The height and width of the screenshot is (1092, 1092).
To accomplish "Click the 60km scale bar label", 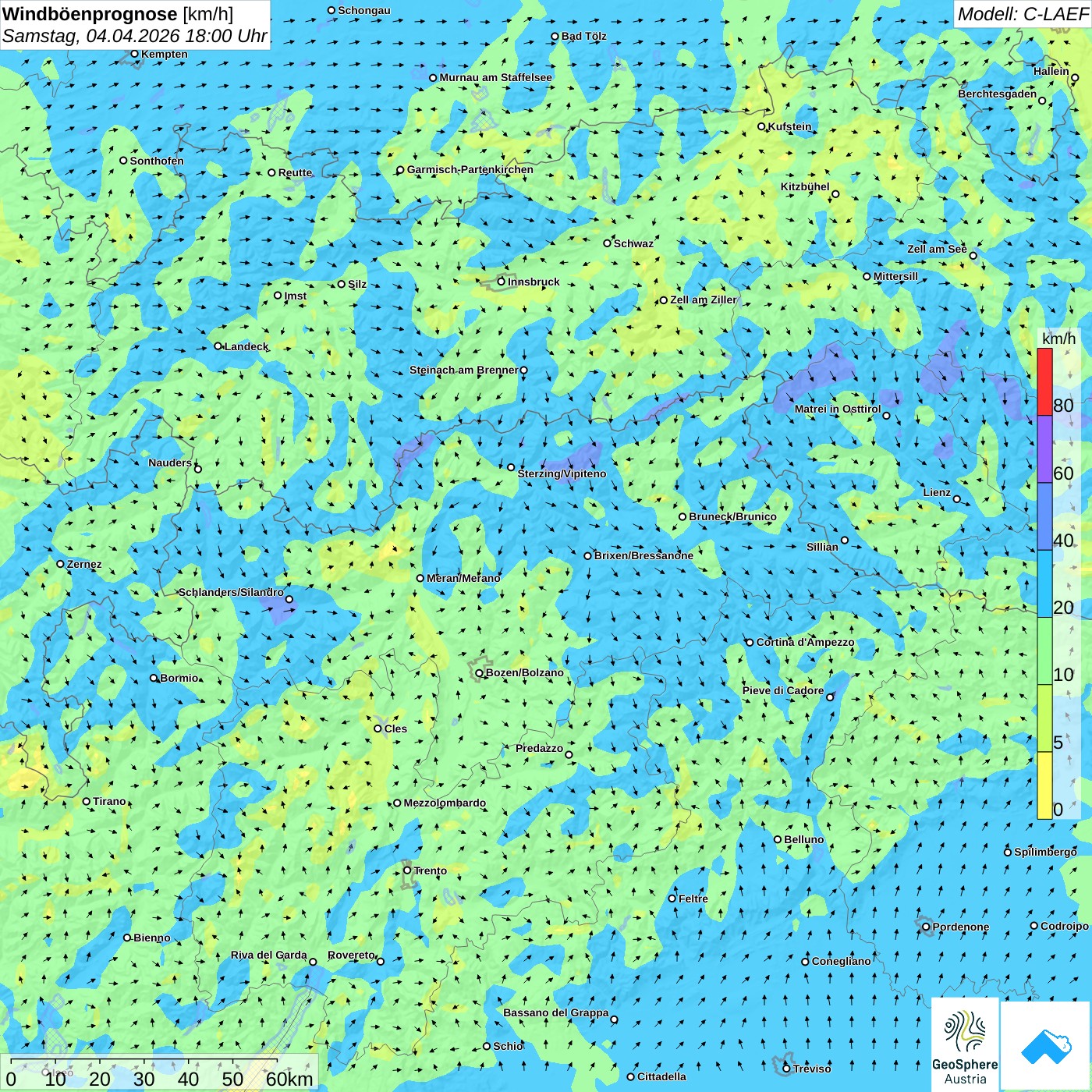I will (289, 1079).
